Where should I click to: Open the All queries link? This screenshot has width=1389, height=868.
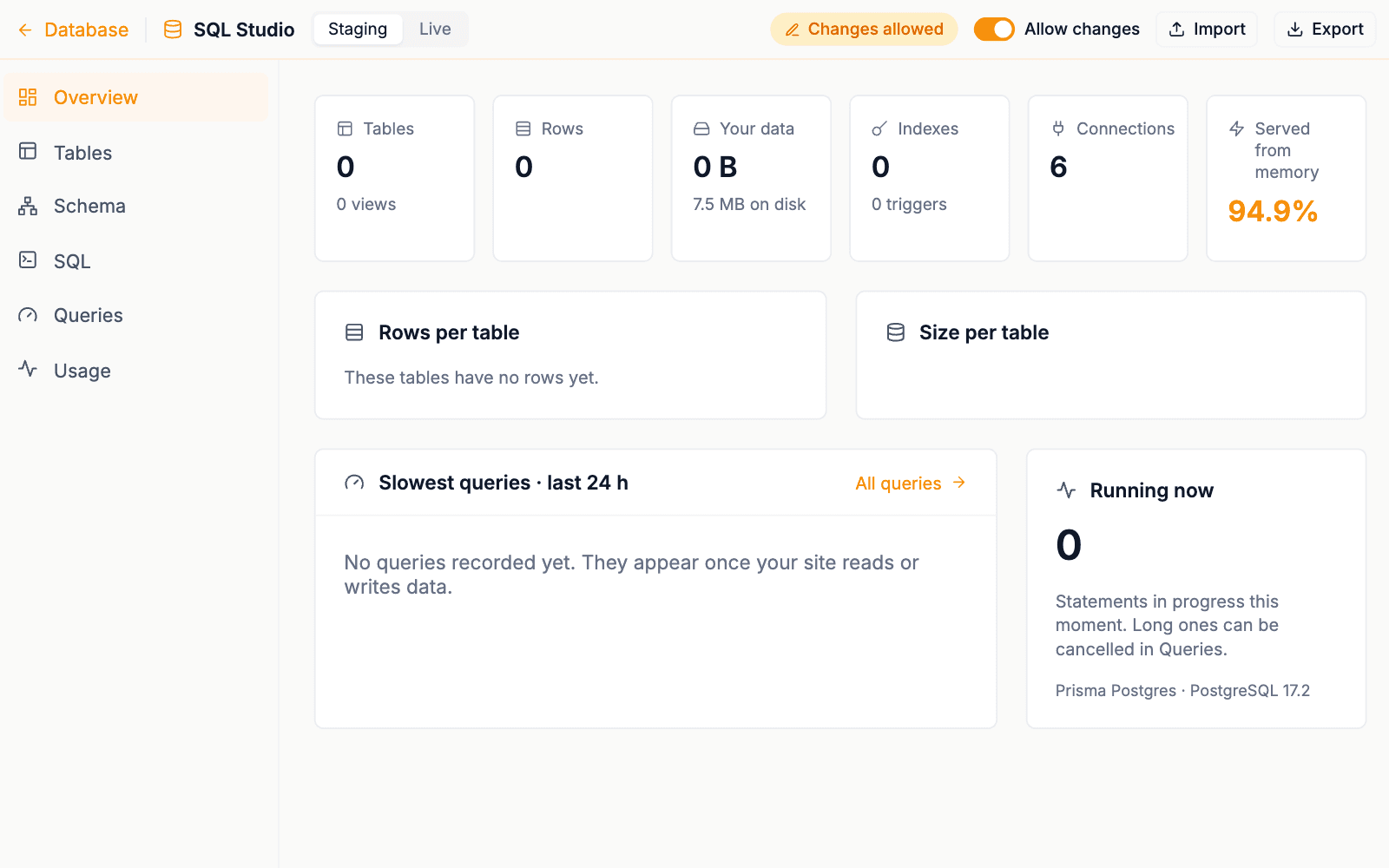point(911,483)
